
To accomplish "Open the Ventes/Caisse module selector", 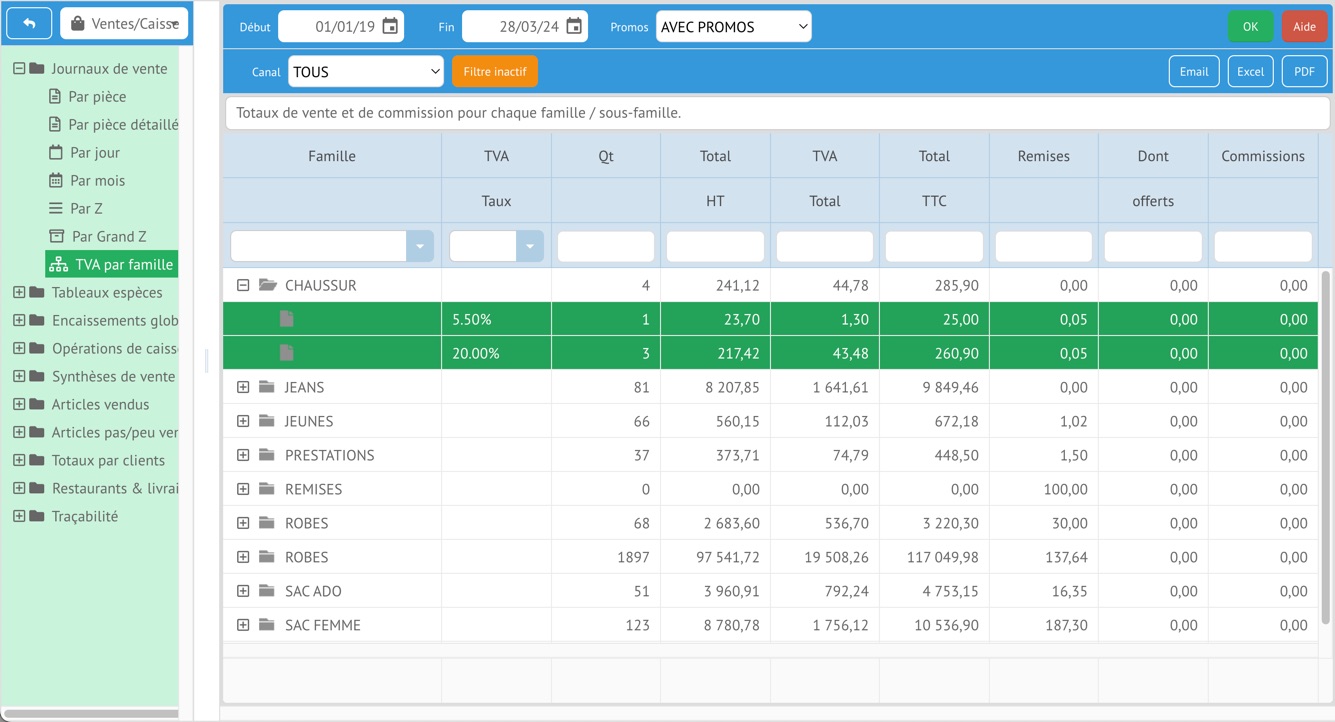I will (124, 23).
